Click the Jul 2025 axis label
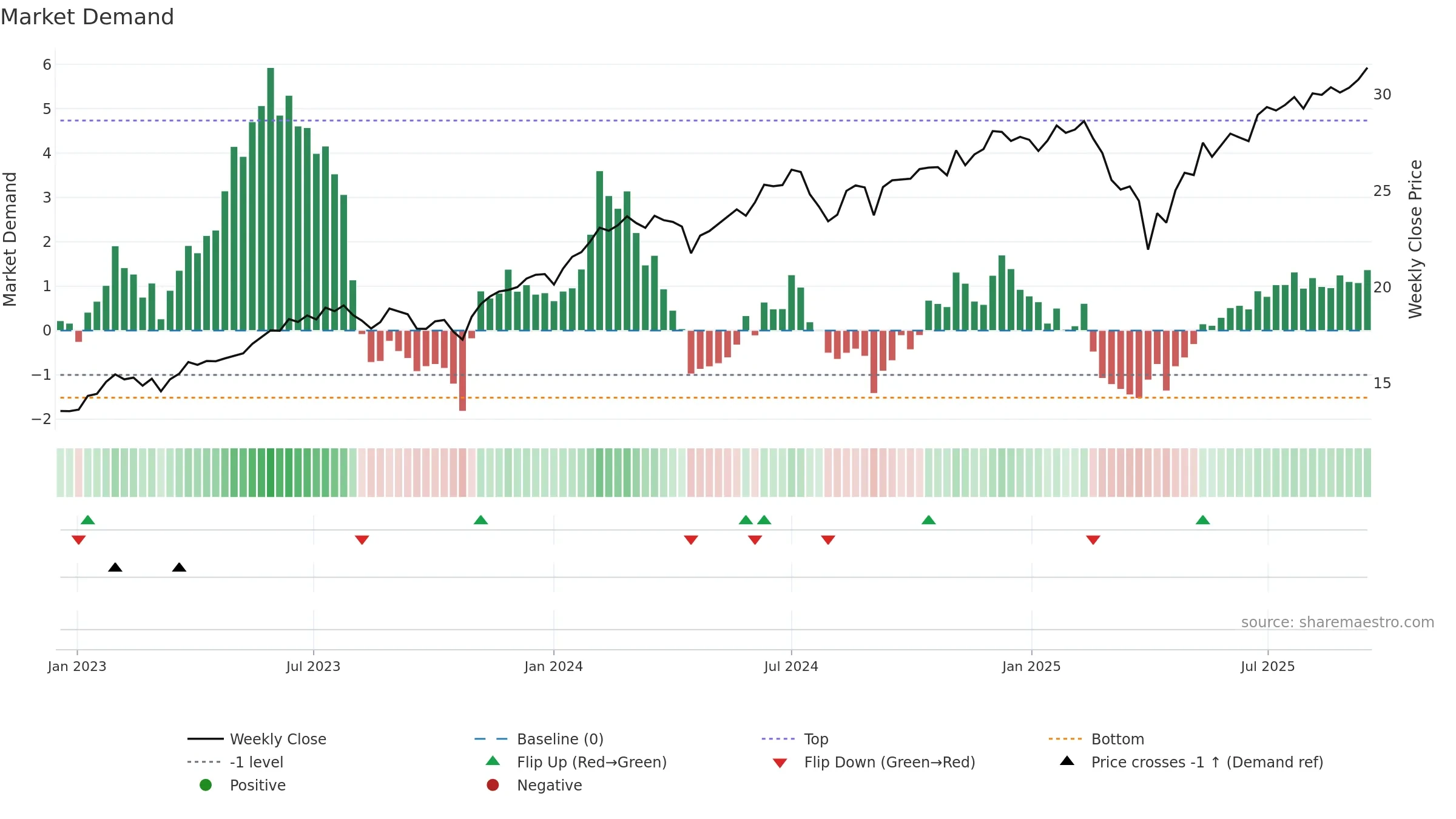Screen dimensions: 1456x819 1268,666
